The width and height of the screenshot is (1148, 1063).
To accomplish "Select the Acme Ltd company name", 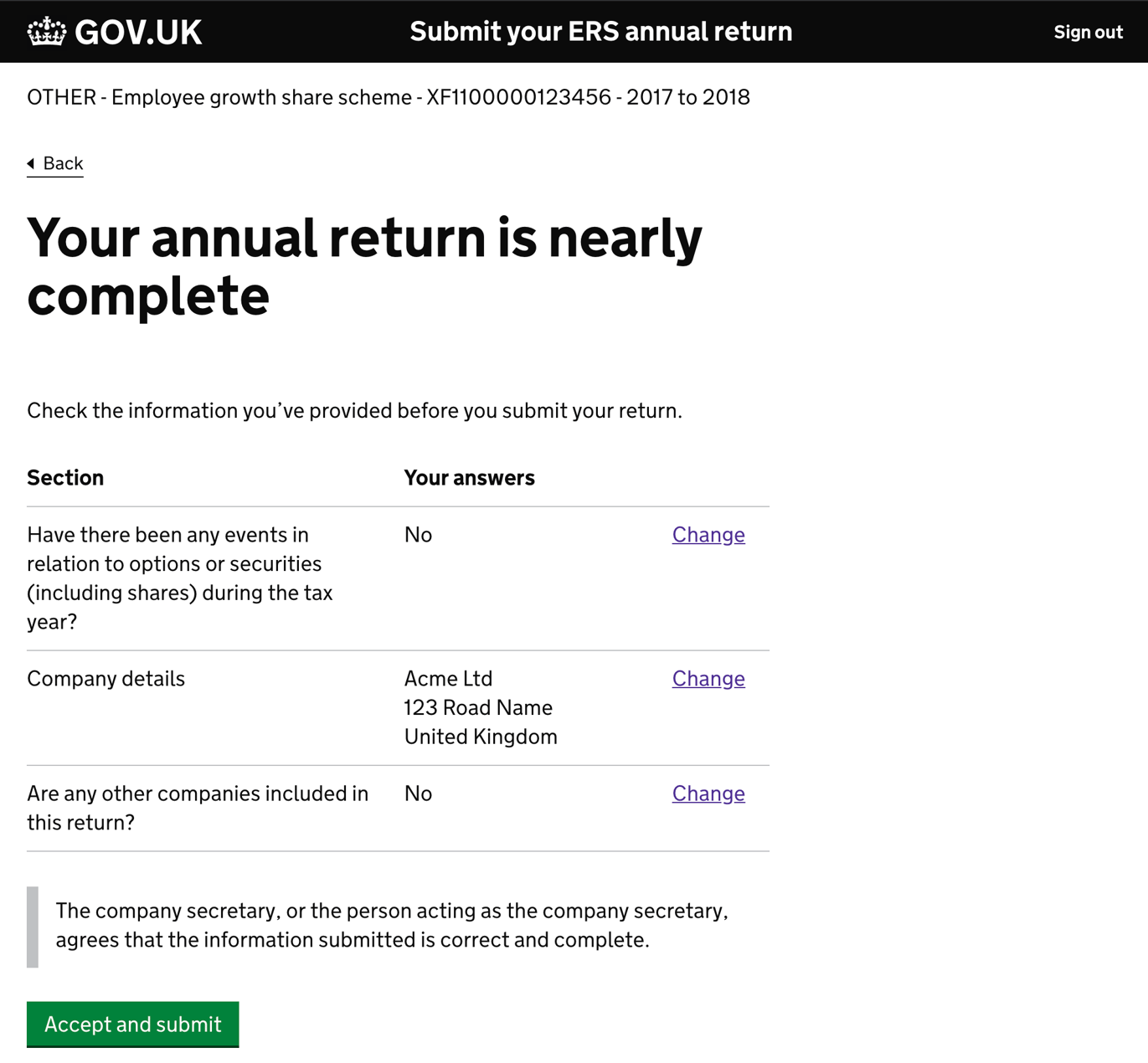I will pos(448,679).
